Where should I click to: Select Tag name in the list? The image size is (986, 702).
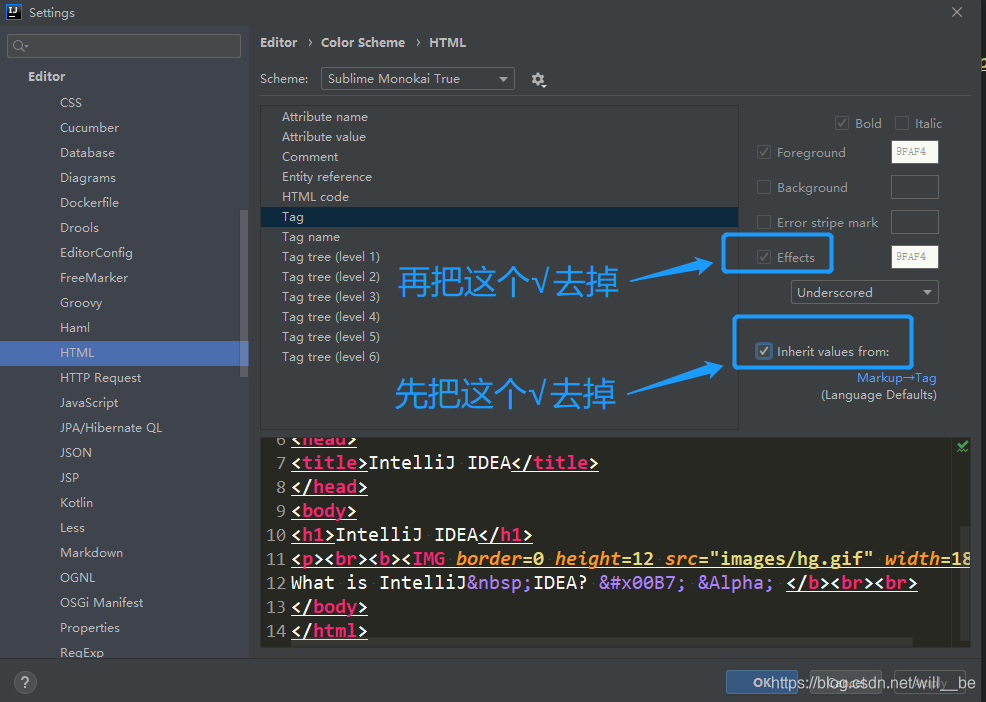pos(499,237)
